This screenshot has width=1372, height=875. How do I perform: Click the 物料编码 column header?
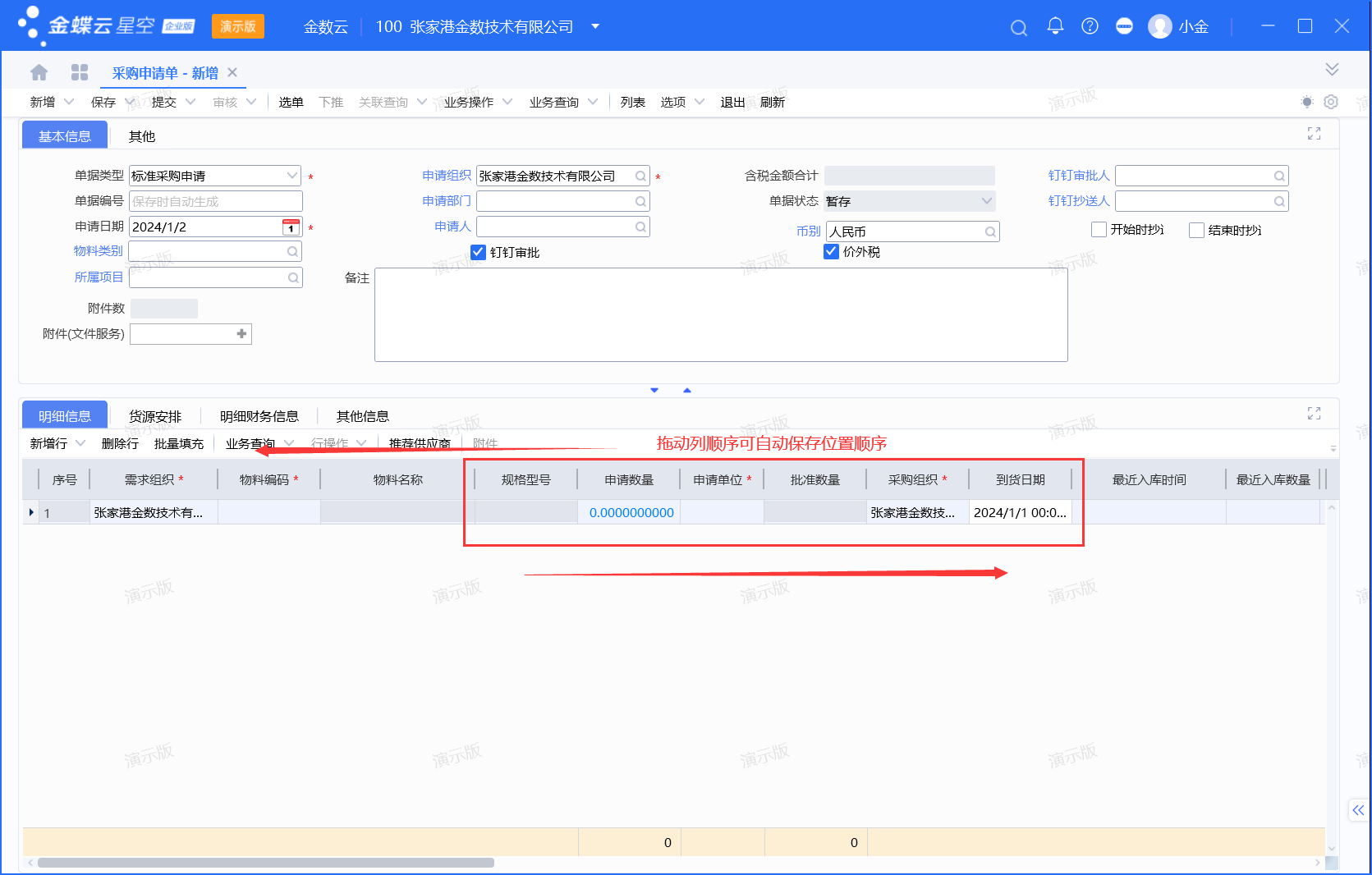269,479
